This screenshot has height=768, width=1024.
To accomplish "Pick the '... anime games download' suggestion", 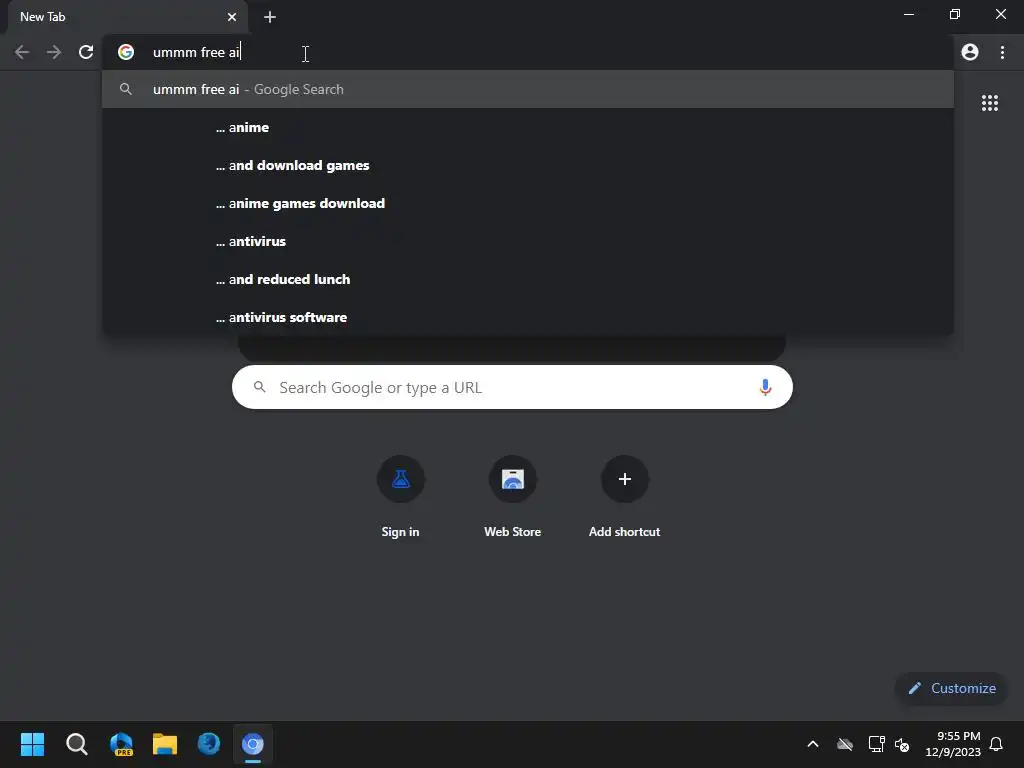I will pos(528,203).
